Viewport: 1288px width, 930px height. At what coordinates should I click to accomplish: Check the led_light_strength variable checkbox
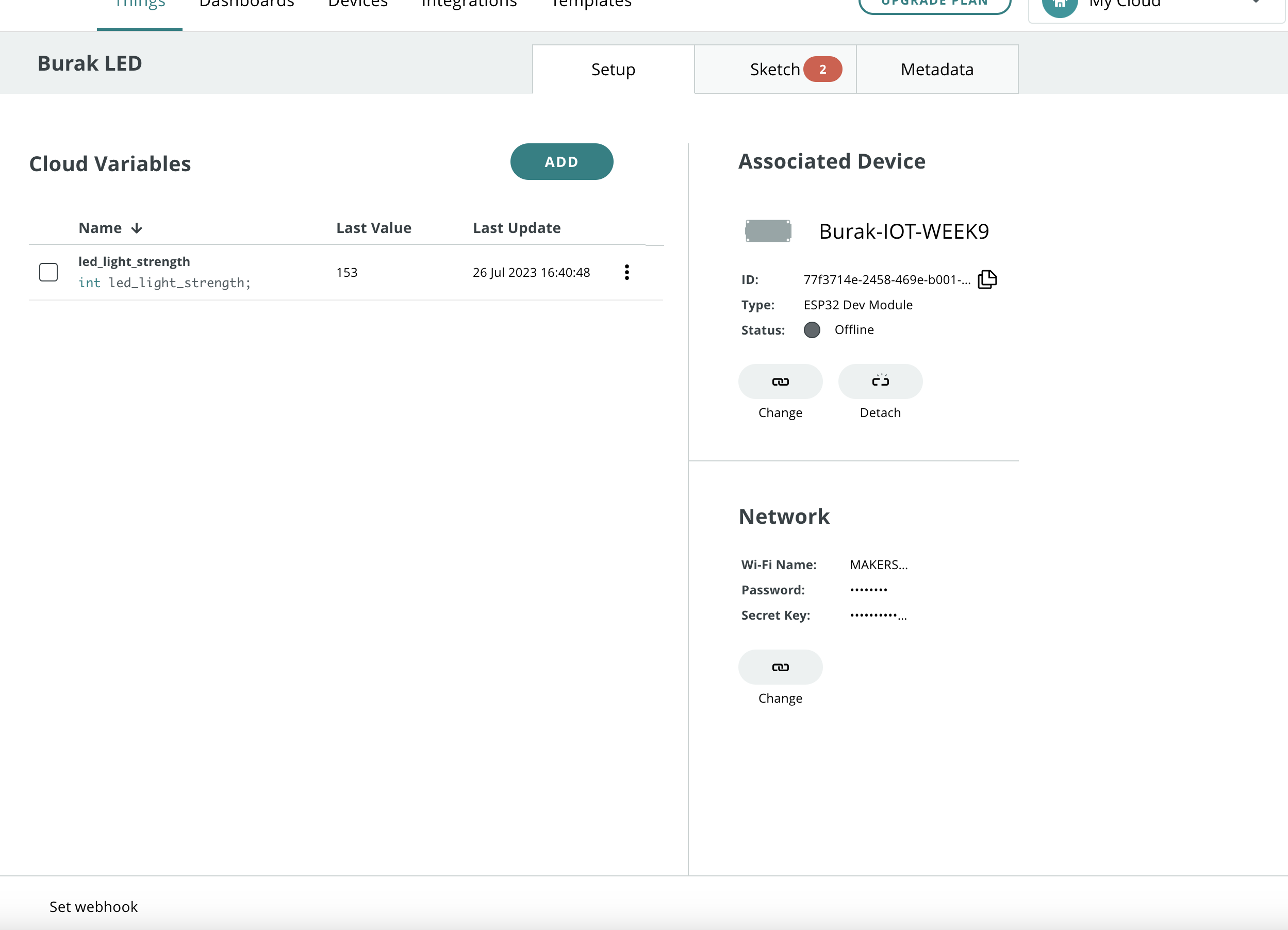point(48,273)
